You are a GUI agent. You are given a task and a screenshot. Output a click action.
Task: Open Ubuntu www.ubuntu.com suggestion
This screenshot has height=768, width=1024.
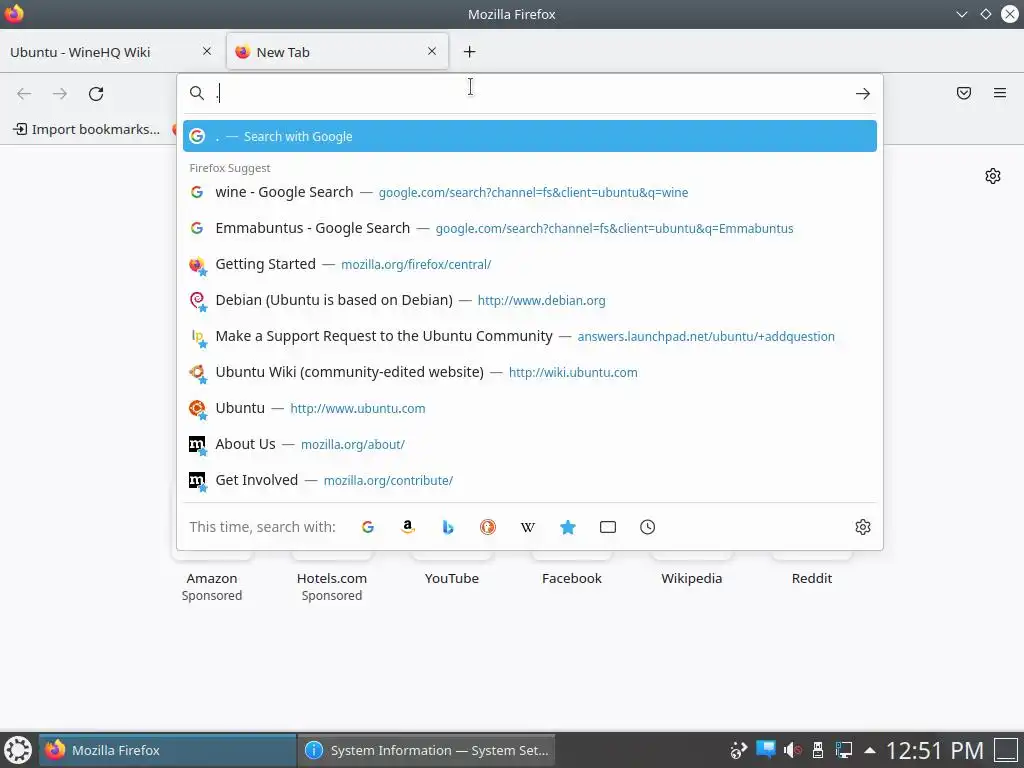click(530, 408)
